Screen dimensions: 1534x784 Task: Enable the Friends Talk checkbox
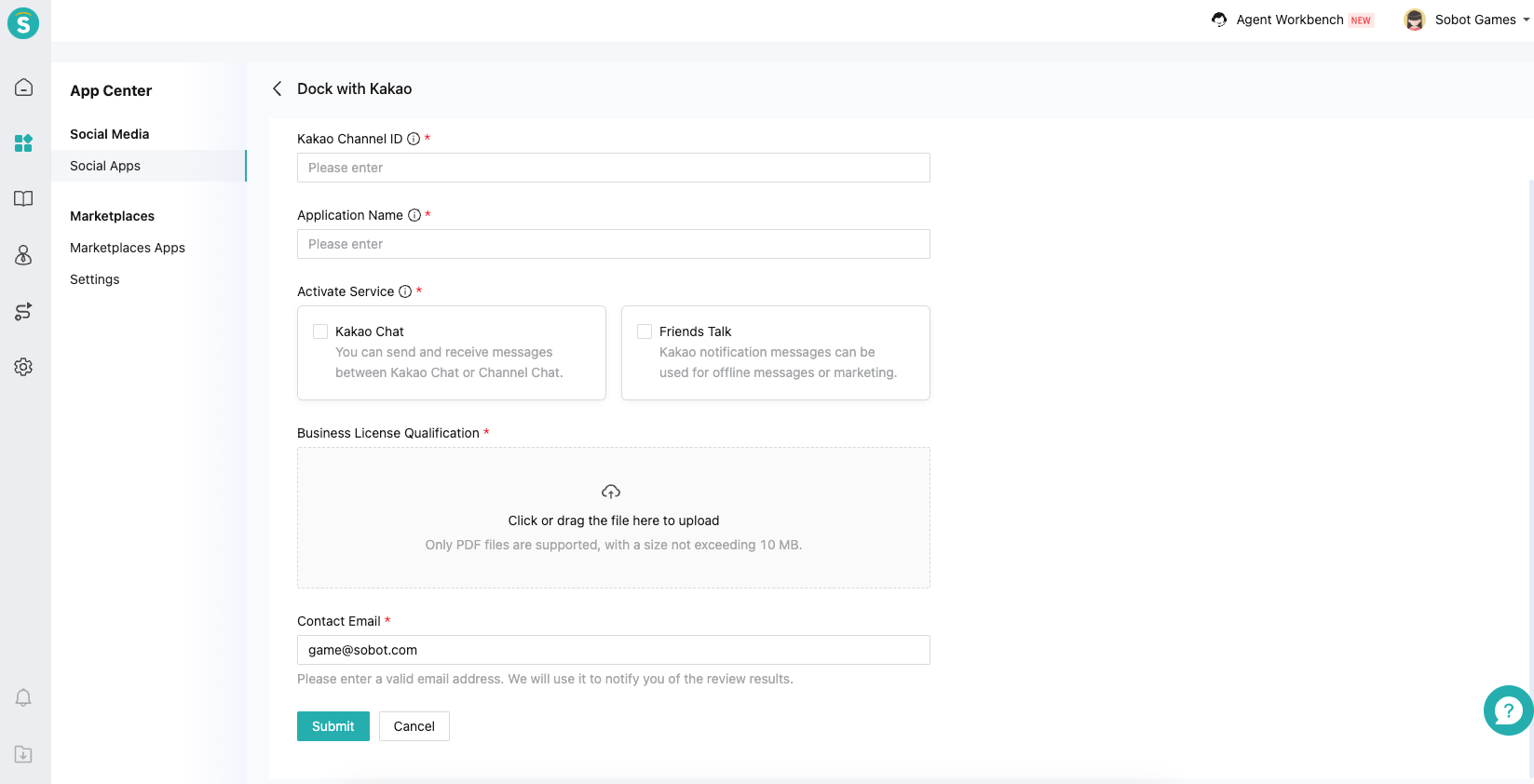pos(645,331)
